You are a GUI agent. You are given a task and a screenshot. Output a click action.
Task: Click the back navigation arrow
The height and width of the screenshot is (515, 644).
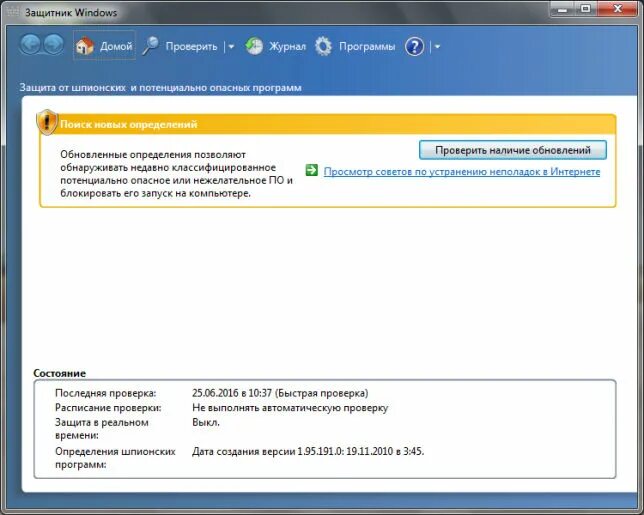[30, 45]
